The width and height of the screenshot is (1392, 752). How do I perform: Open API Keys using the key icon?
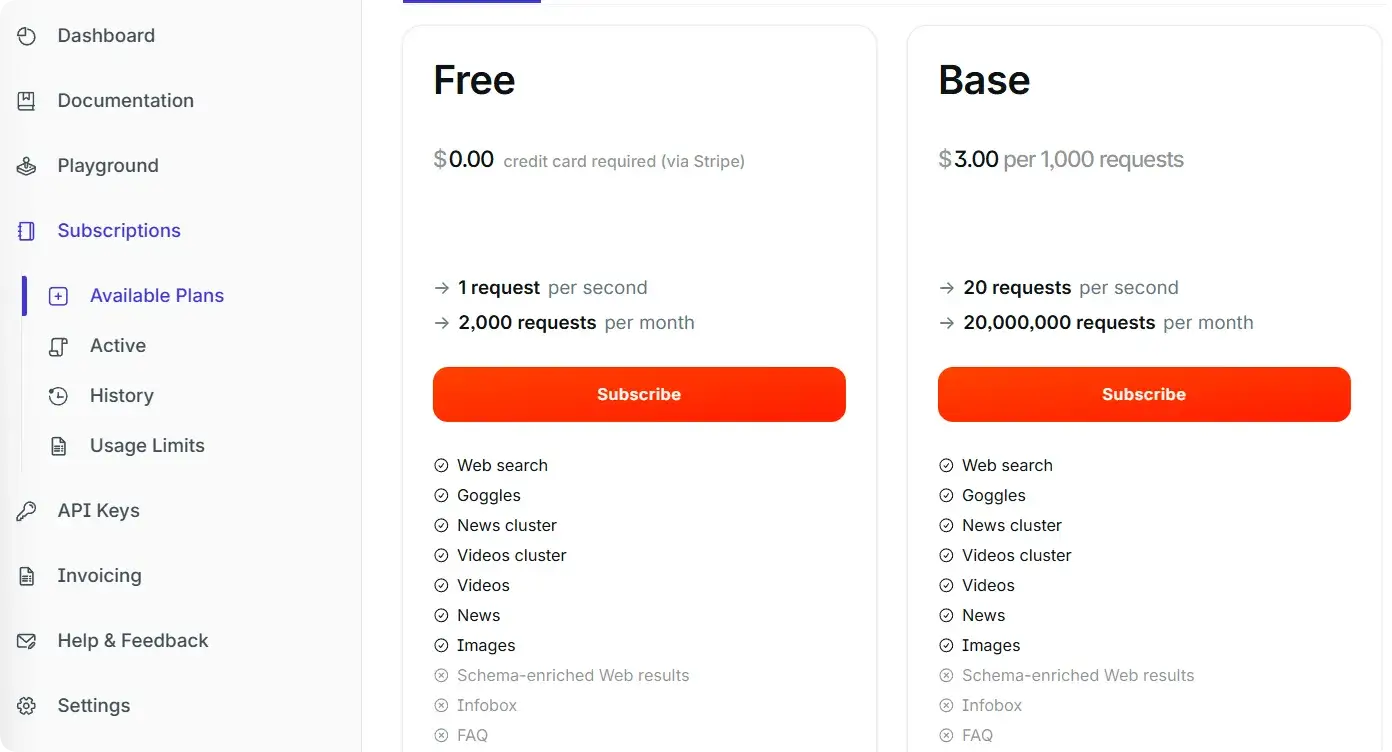tap(25, 510)
